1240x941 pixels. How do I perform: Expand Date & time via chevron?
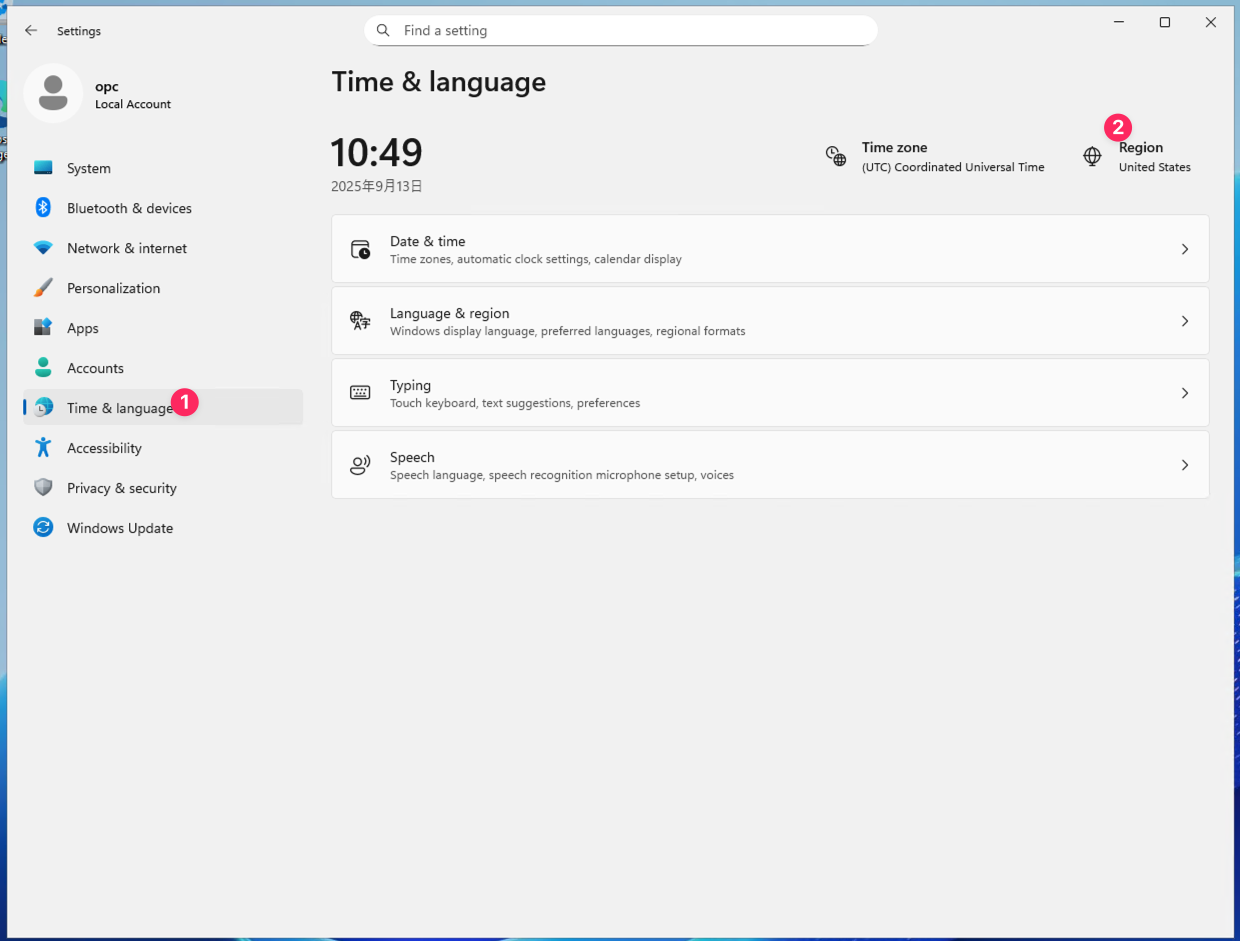[1185, 249]
